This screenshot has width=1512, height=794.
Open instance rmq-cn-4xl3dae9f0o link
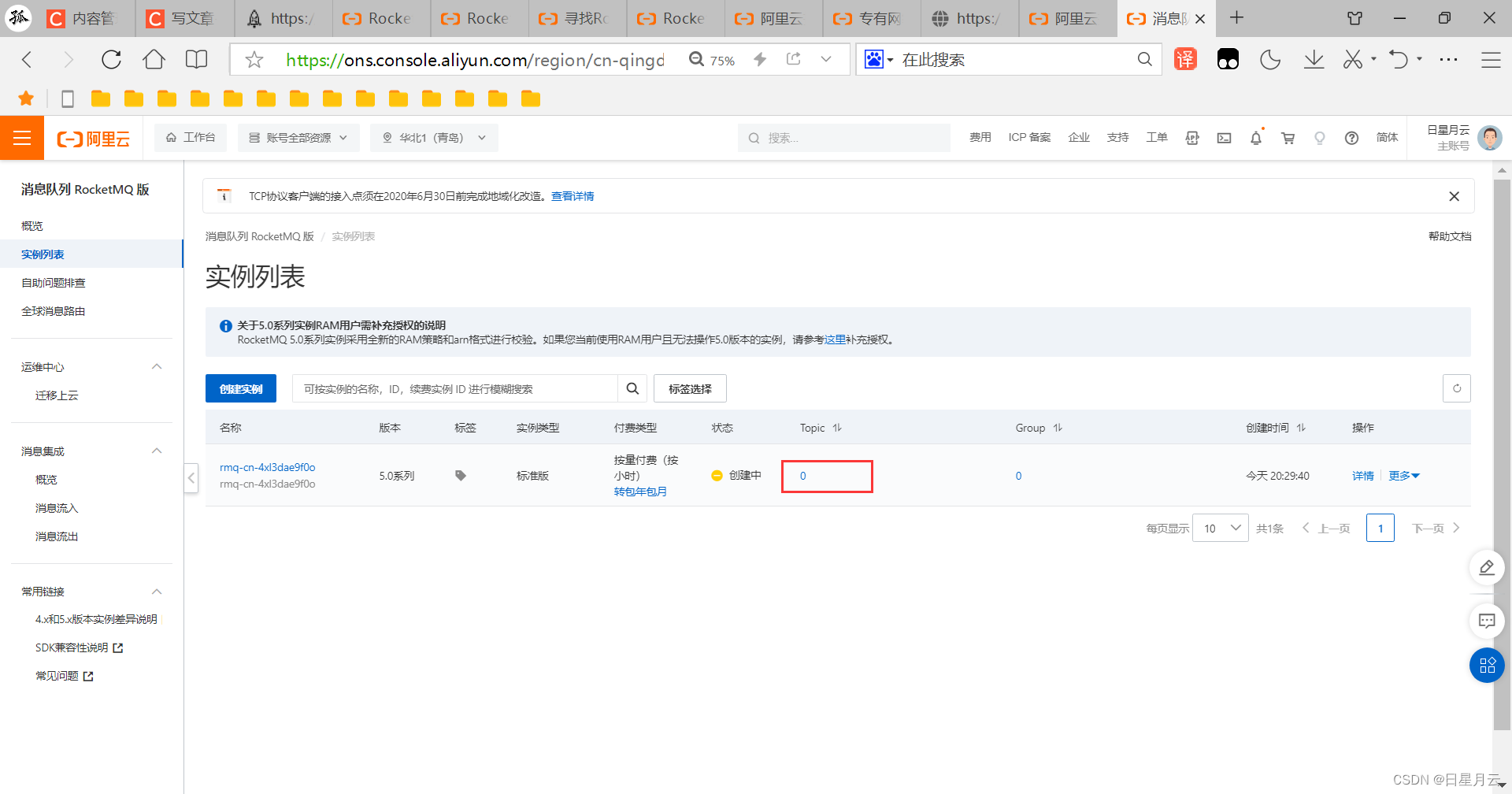(268, 467)
